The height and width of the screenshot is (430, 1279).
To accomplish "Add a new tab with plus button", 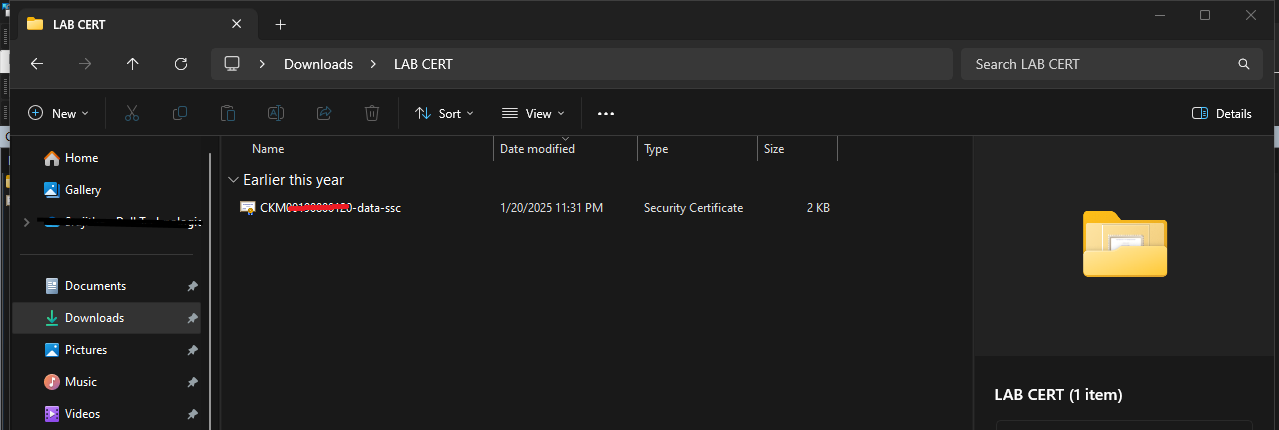I will (281, 24).
